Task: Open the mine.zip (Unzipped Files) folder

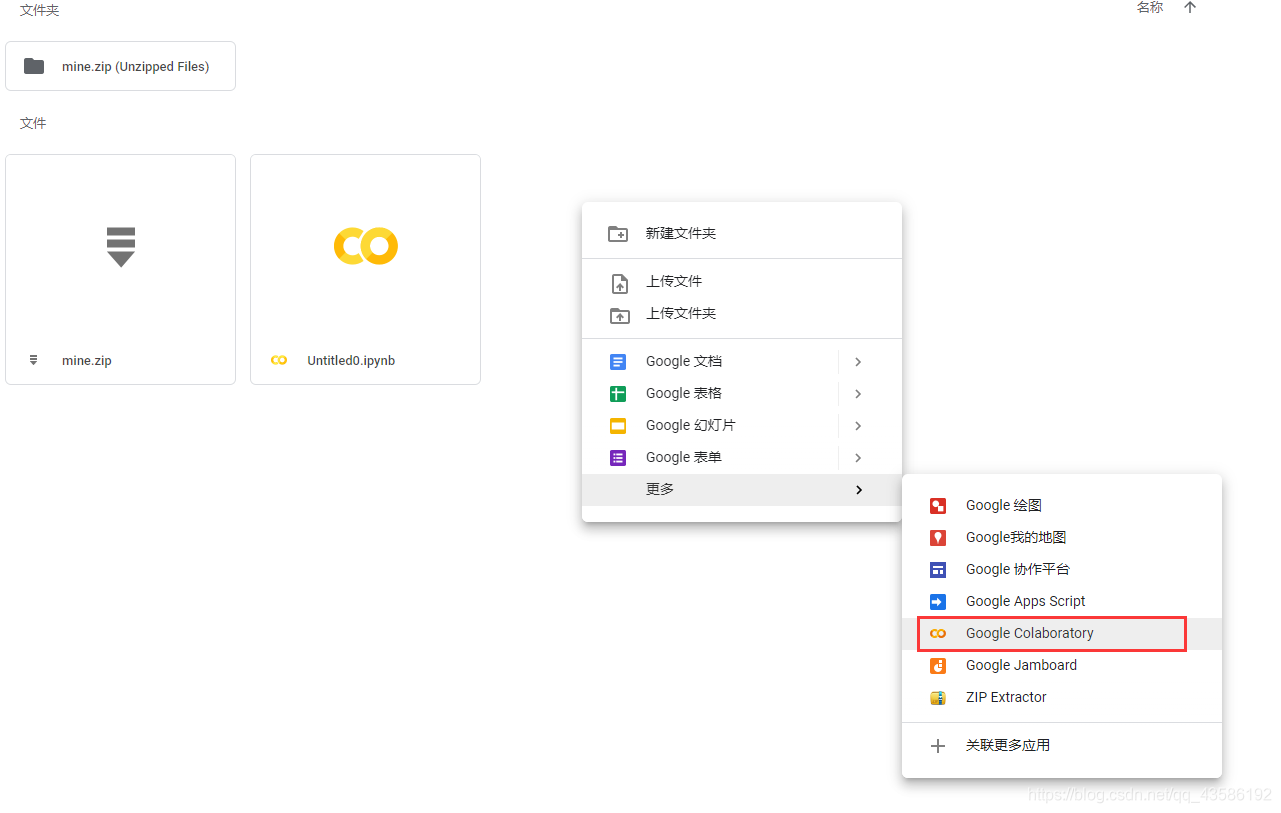Action: click(120, 66)
